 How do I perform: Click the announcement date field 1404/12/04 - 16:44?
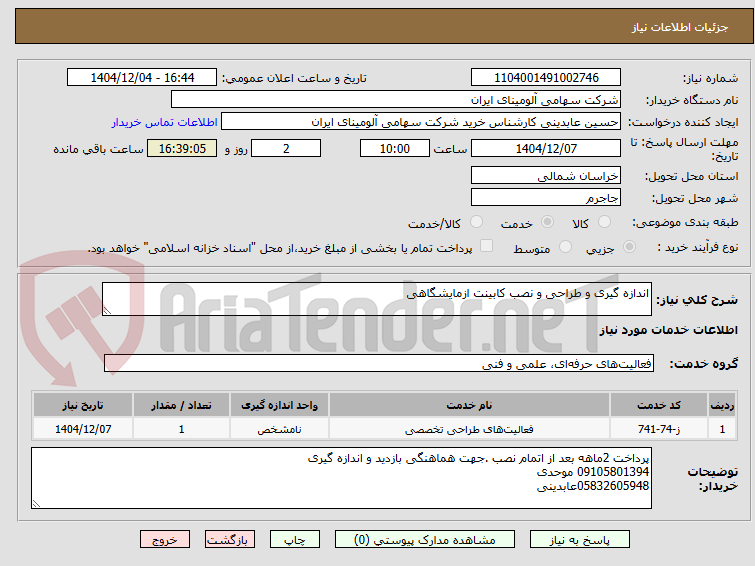pos(142,78)
